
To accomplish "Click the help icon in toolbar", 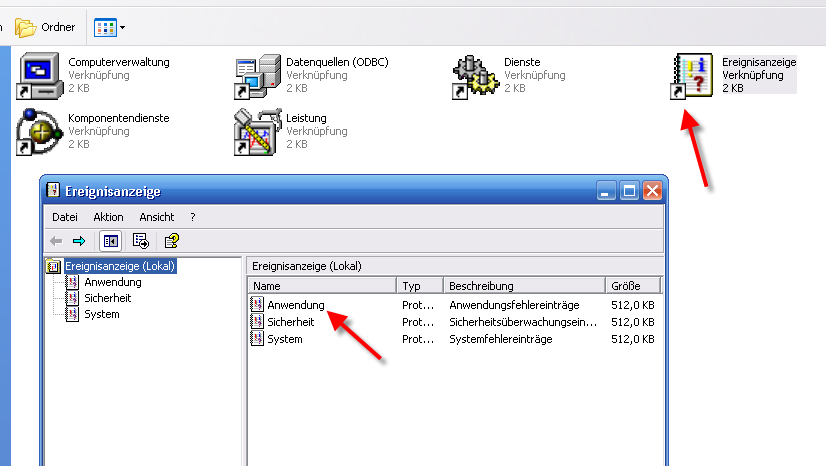I will [172, 241].
